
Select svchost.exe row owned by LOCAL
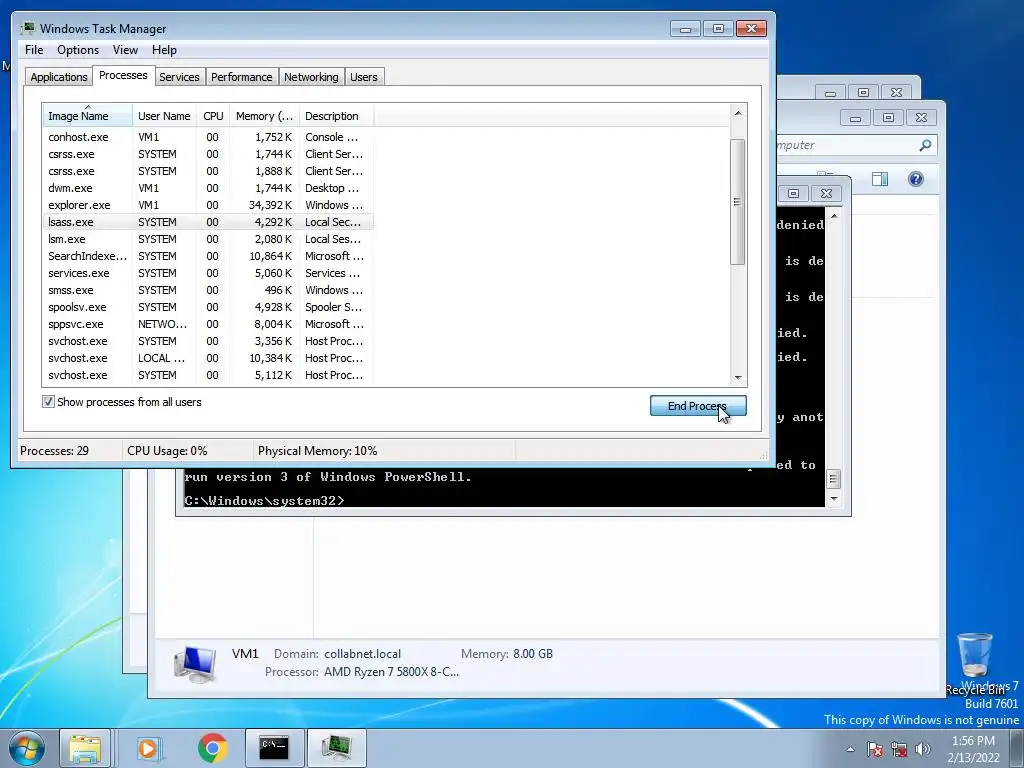pos(208,358)
